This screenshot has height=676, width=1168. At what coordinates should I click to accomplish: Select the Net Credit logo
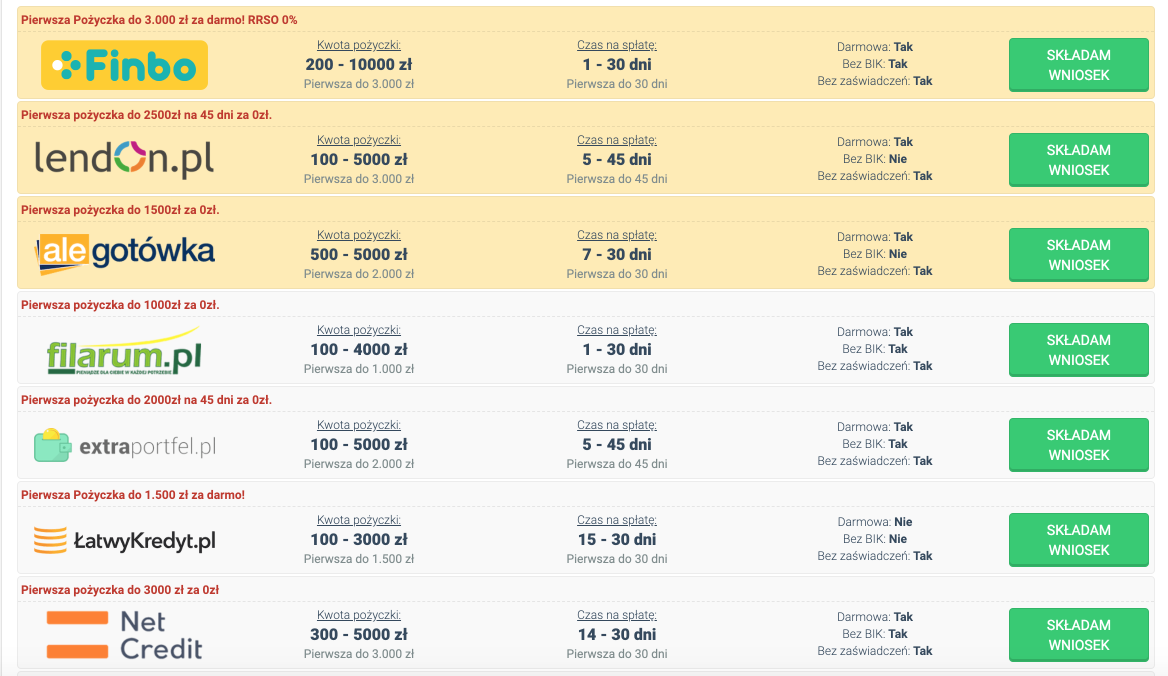pyautogui.click(x=124, y=635)
